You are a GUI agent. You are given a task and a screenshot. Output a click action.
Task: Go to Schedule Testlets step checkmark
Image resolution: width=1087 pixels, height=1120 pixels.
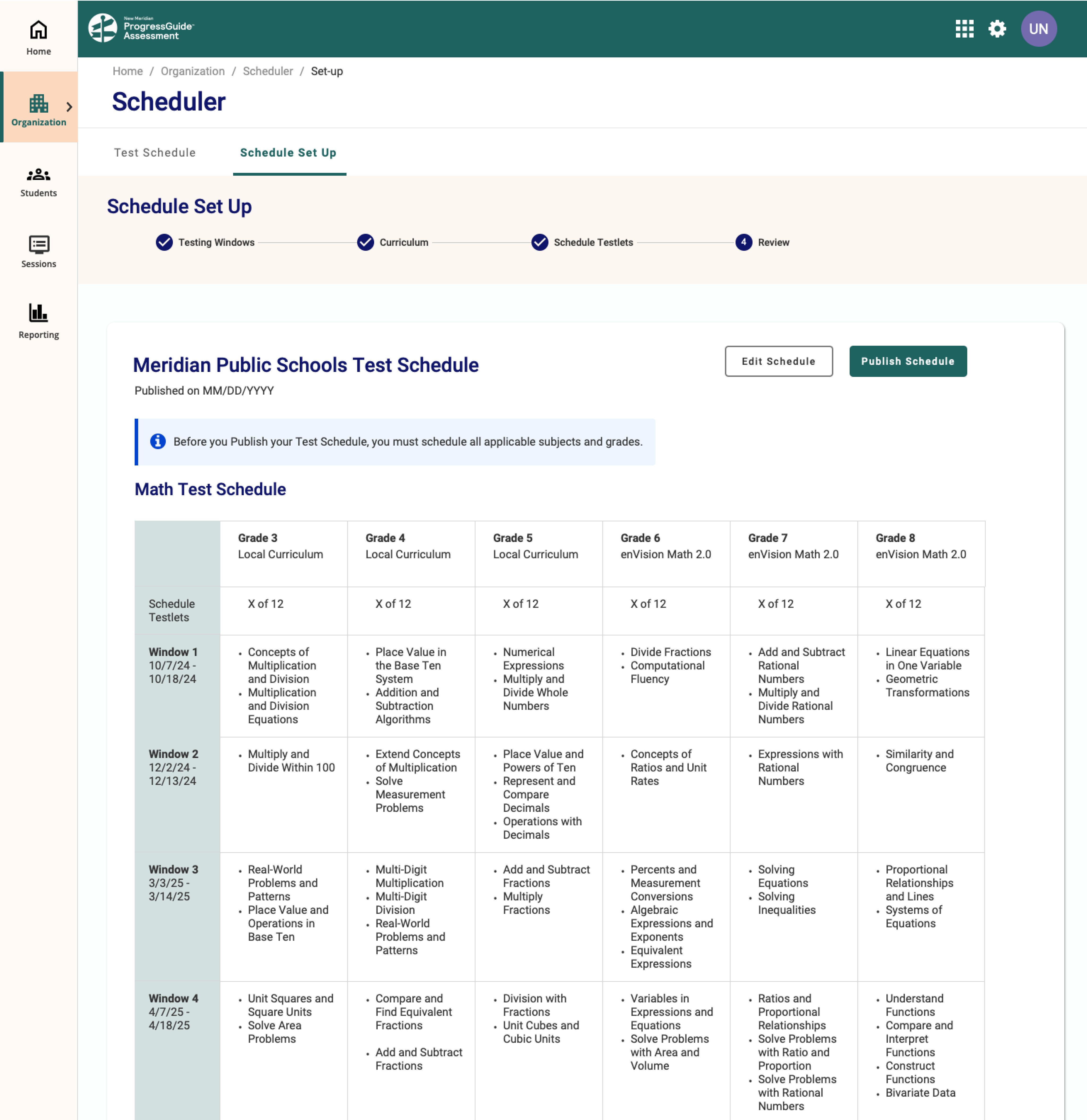pos(539,242)
